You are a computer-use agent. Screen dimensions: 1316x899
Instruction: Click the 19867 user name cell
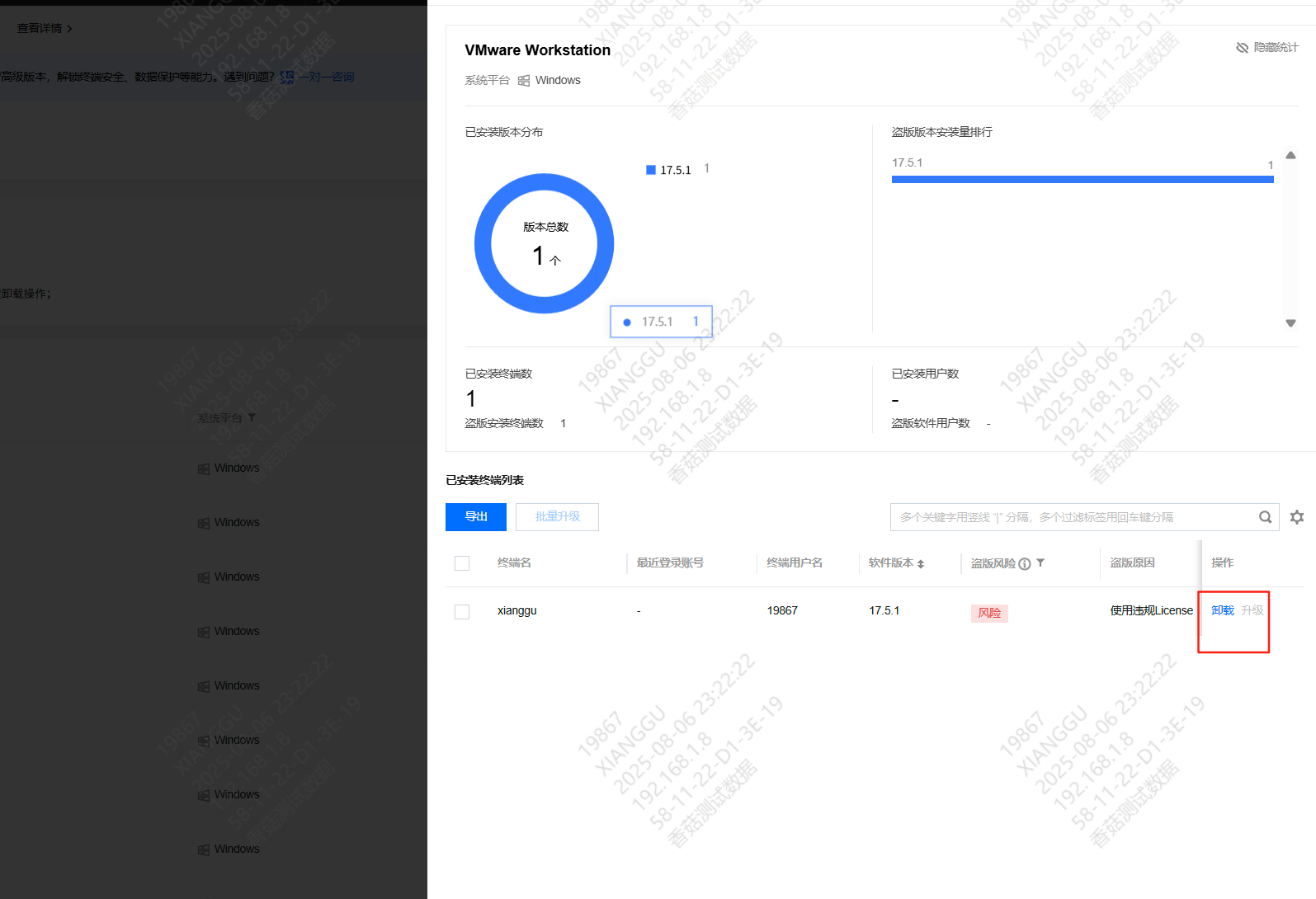pos(782,610)
